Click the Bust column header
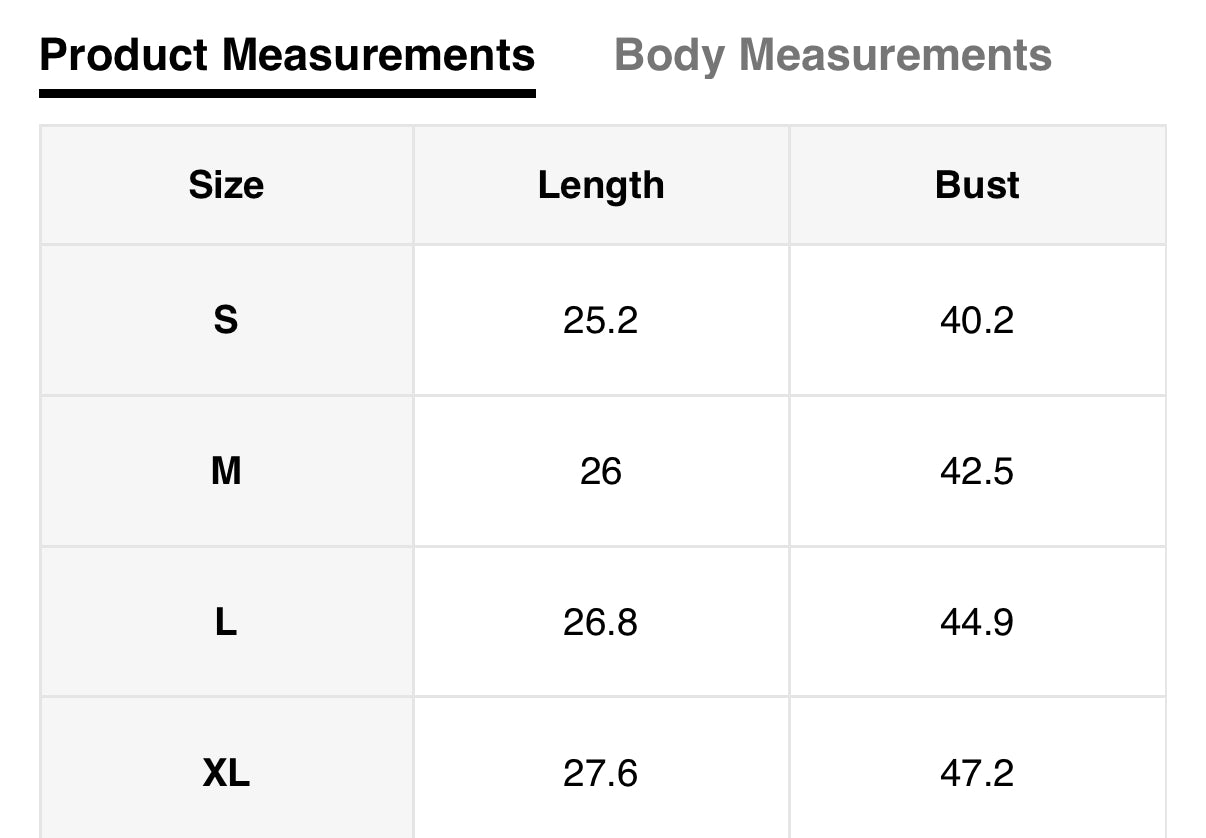This screenshot has height=838, width=1206. coord(977,185)
